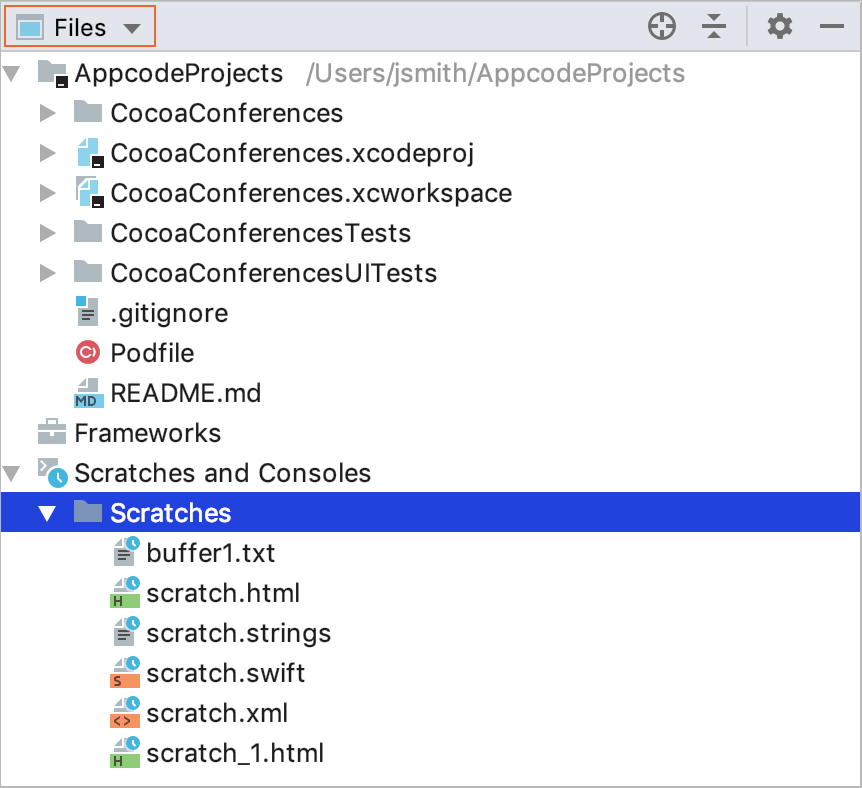This screenshot has width=862, height=788.
Task: Expand the CocoaConferences.xcodeproj node
Action: click(47, 153)
